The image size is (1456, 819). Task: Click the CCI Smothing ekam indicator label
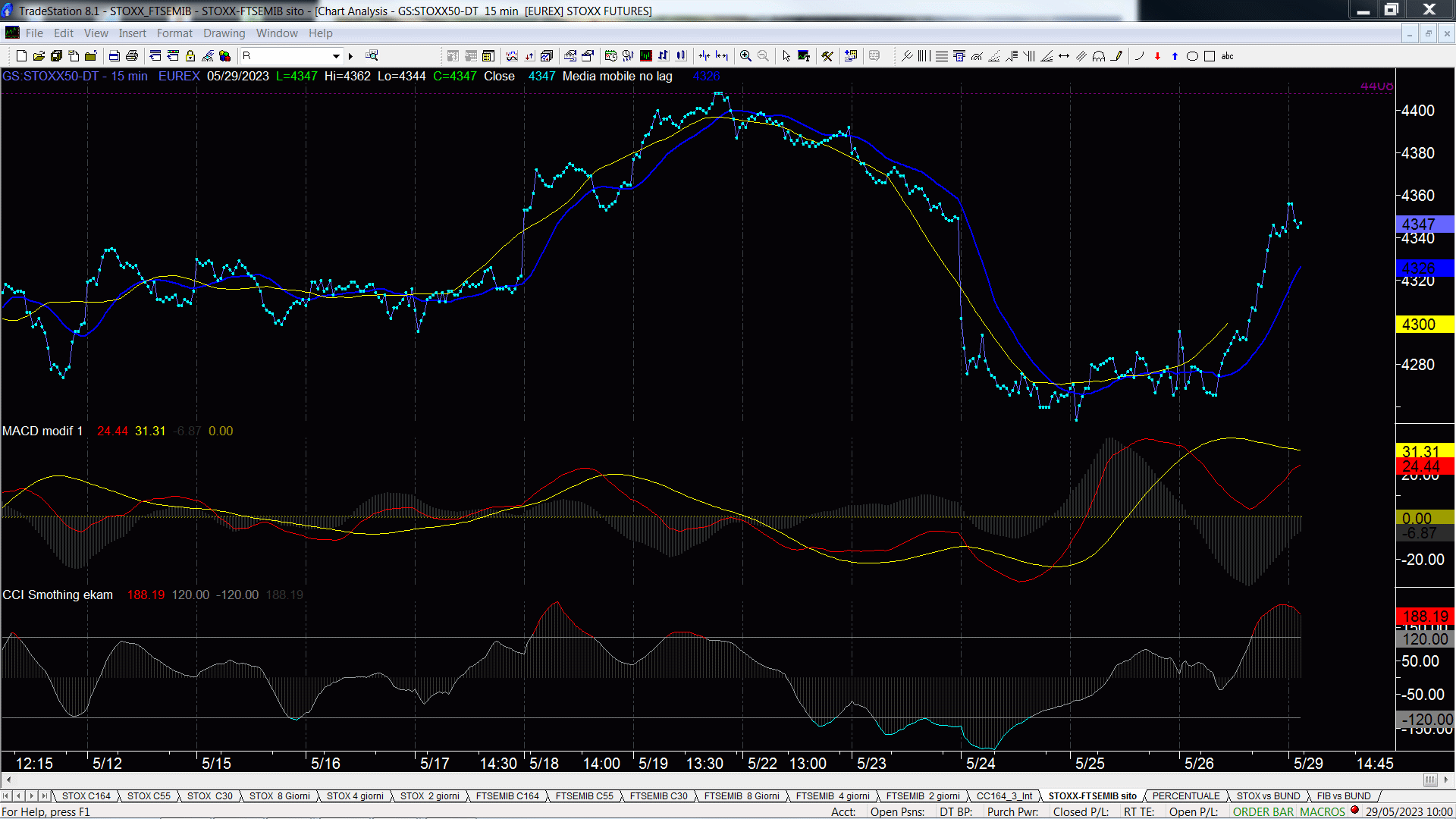pyautogui.click(x=58, y=595)
